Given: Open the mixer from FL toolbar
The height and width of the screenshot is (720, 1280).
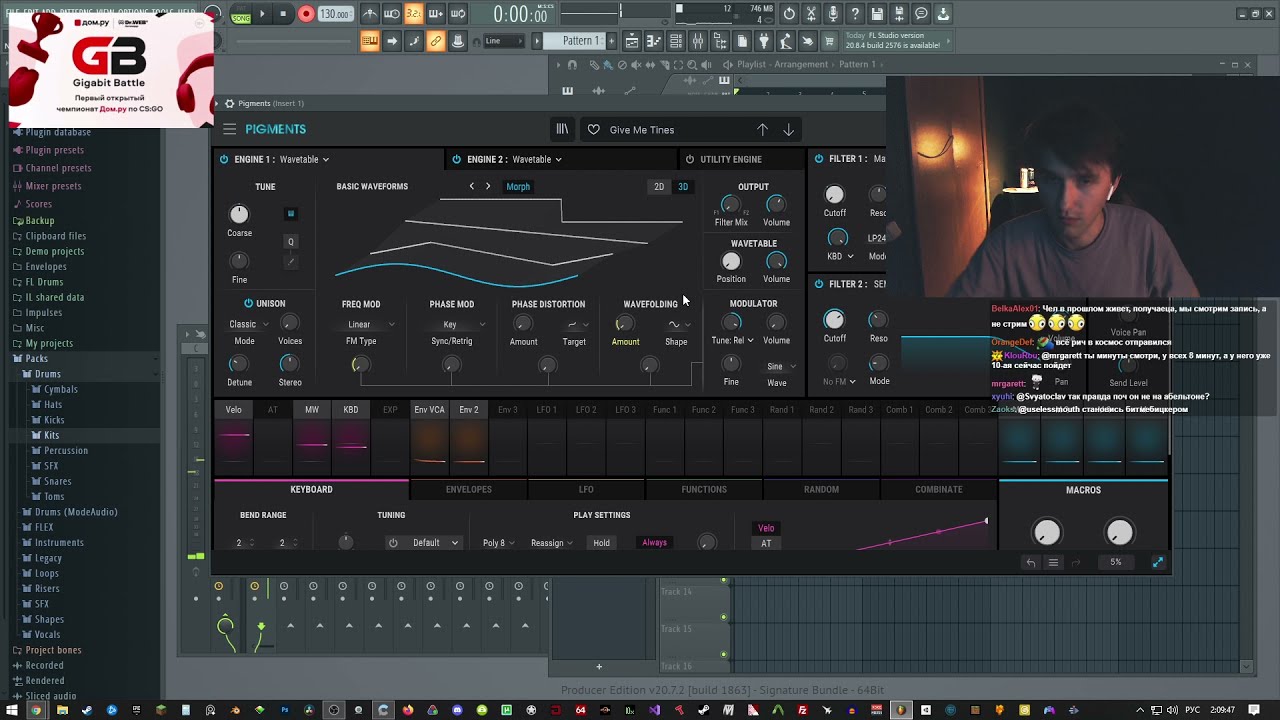Looking at the screenshot, I should coord(698,41).
